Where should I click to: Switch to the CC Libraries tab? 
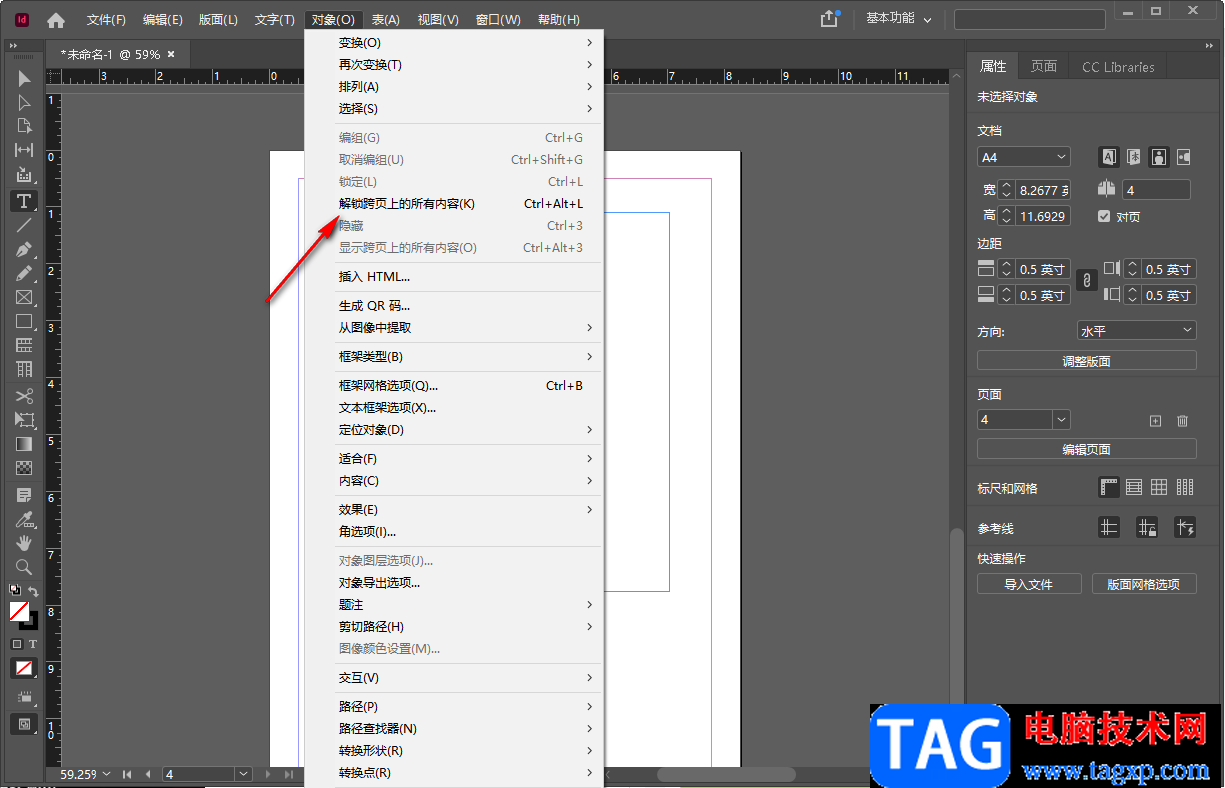click(1118, 67)
